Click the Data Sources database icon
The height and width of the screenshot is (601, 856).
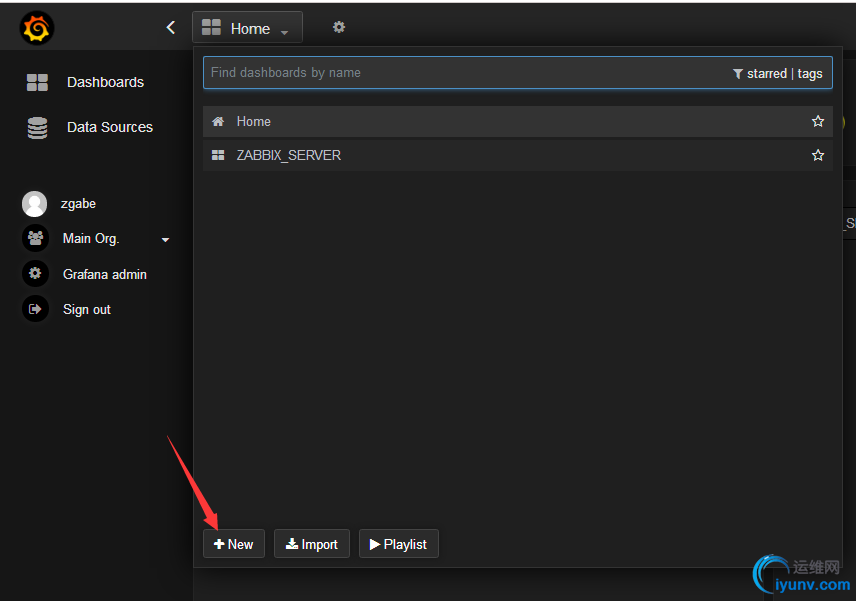pos(37,128)
